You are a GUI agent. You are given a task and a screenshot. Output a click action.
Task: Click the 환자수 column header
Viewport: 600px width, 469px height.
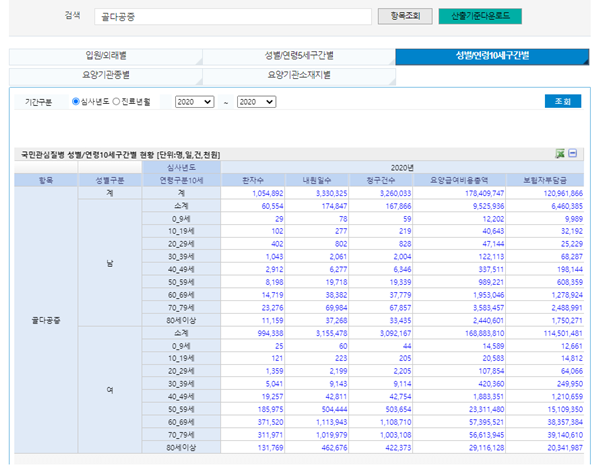tap(253, 180)
